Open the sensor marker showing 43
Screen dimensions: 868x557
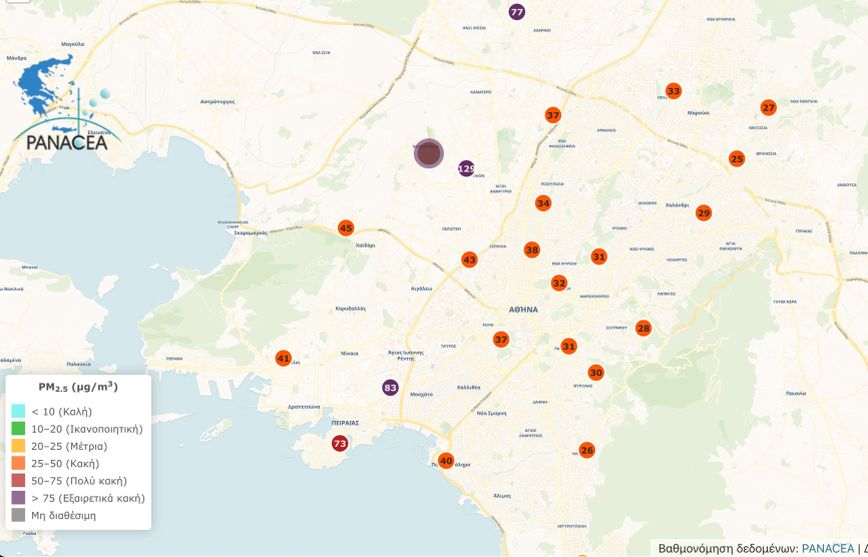tap(469, 260)
